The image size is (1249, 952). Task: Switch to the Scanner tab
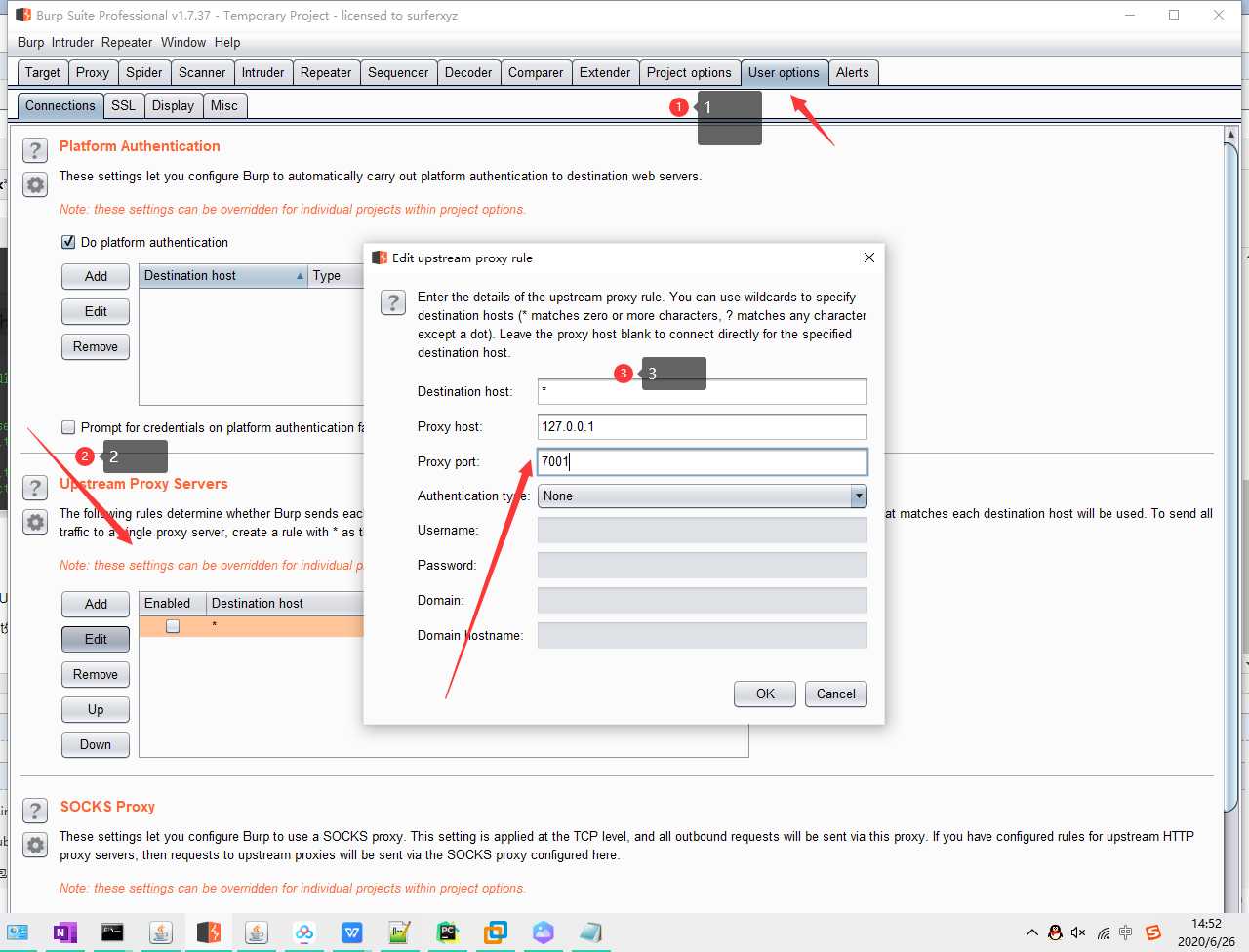[x=202, y=72]
